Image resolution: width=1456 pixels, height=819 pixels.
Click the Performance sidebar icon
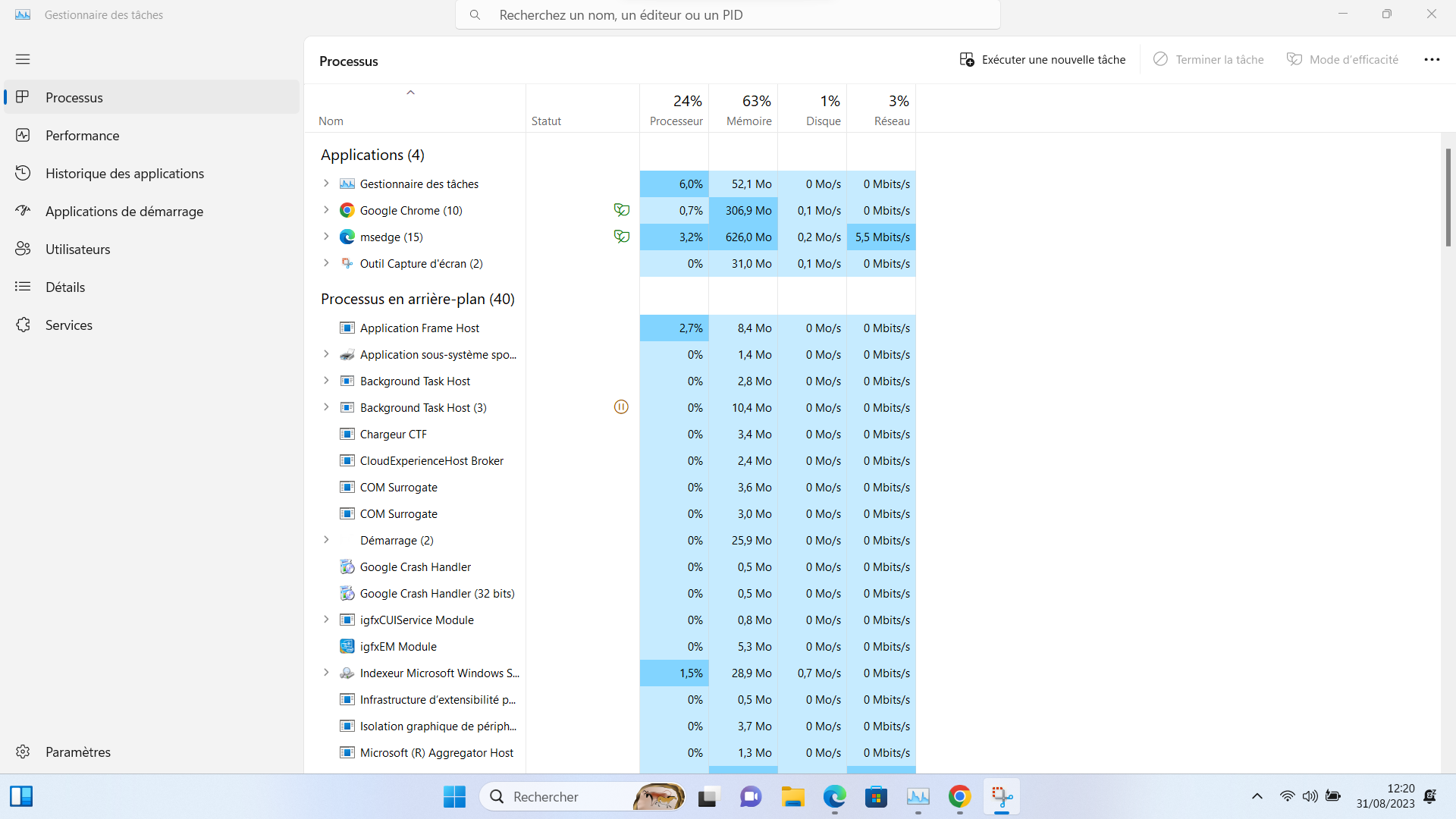coord(23,135)
